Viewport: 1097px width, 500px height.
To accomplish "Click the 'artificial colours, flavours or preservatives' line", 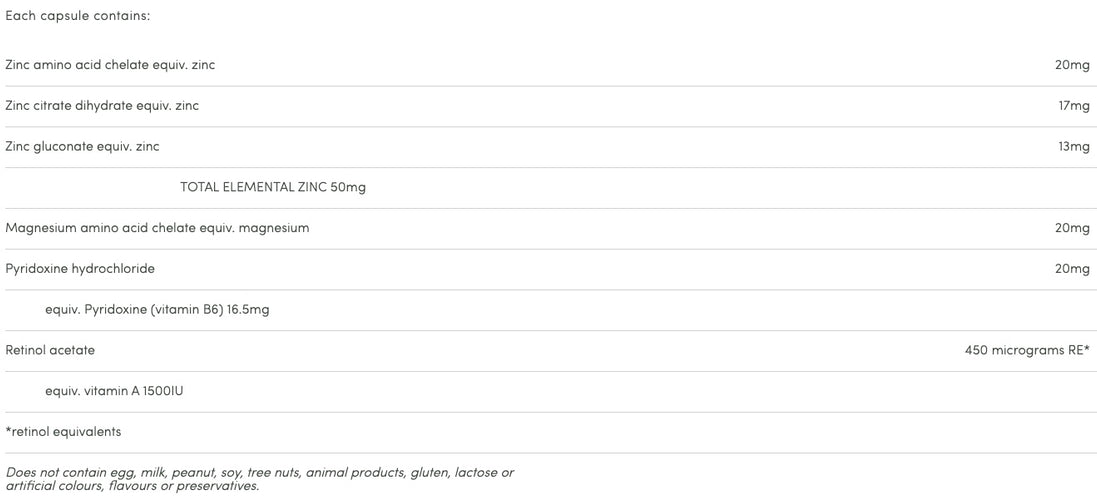I will coord(132,486).
